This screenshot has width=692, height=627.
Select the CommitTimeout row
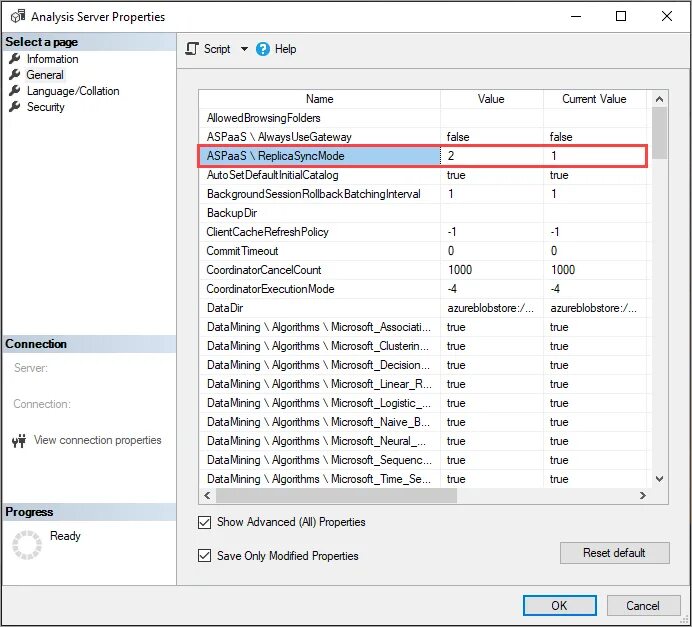(423, 251)
